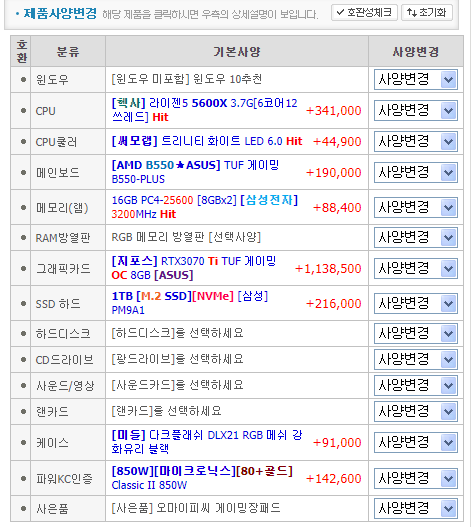The width and height of the screenshot is (475, 527).
Task: Open 사양변경 dropdown for 파워KC인증
Action: [x=415, y=478]
